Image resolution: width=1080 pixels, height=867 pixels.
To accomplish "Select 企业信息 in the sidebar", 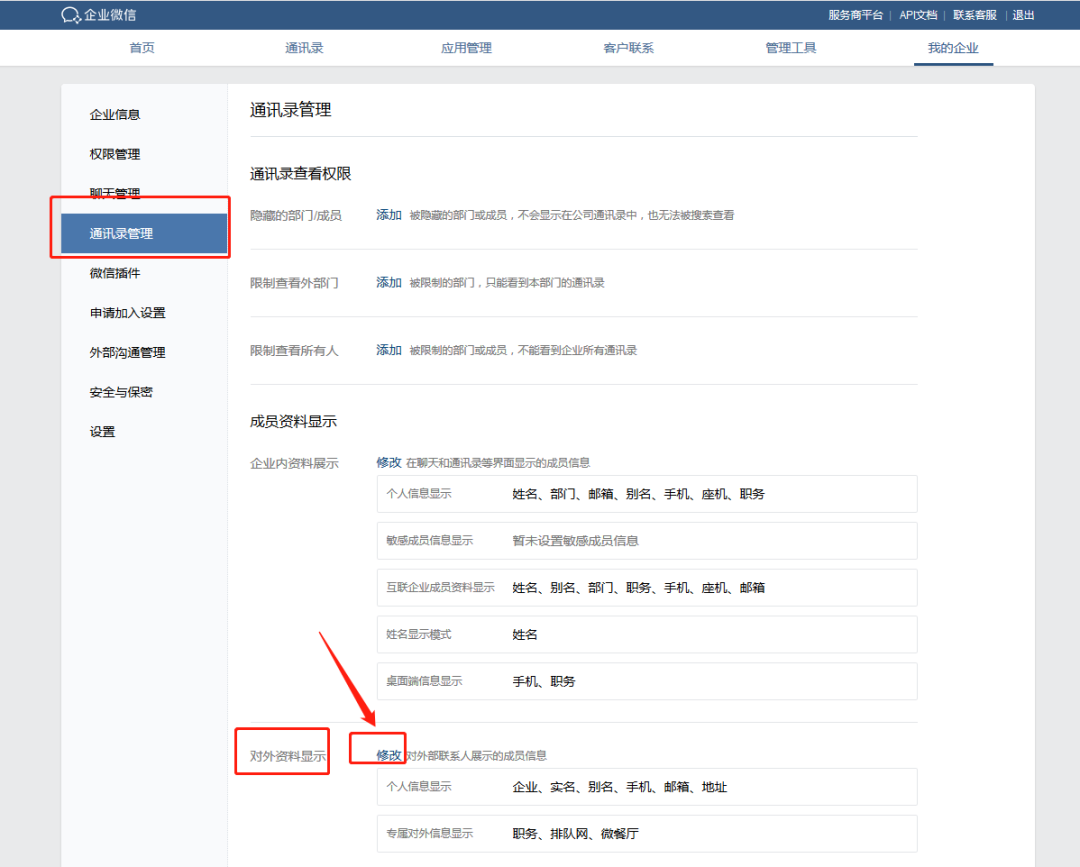I will pos(113,114).
